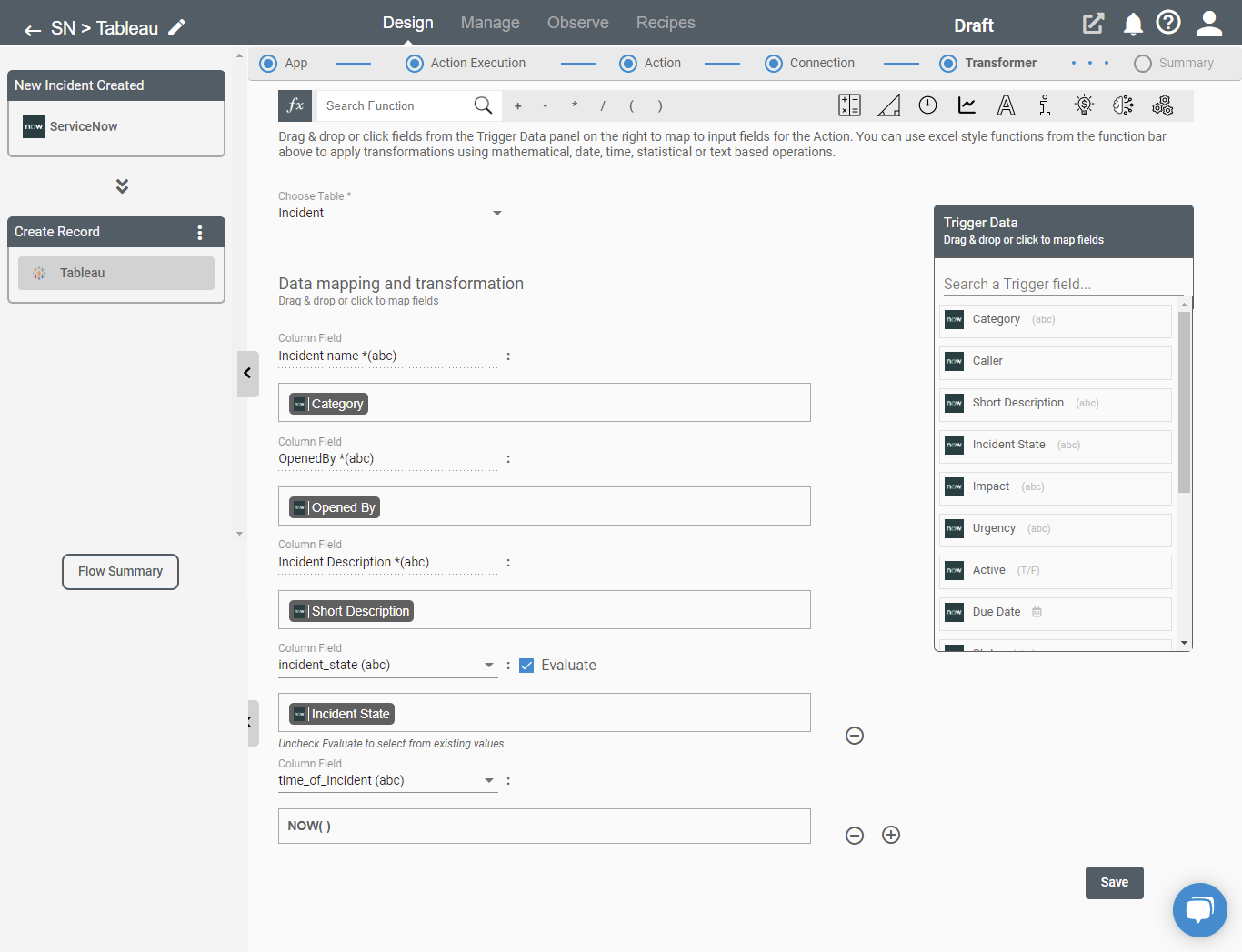Image resolution: width=1242 pixels, height=952 pixels.
Task: Select Due Date trigger field
Action: pos(1056,613)
